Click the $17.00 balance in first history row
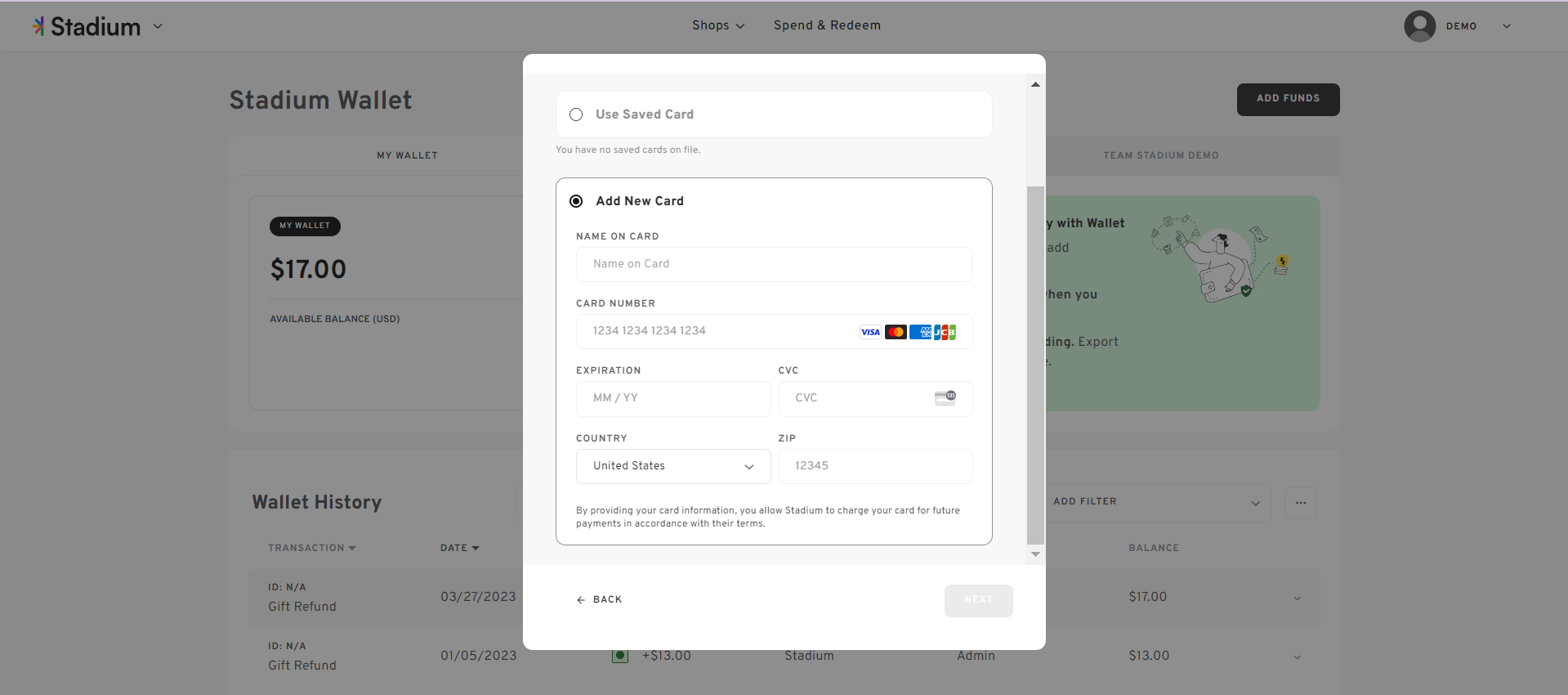 pos(1148,597)
